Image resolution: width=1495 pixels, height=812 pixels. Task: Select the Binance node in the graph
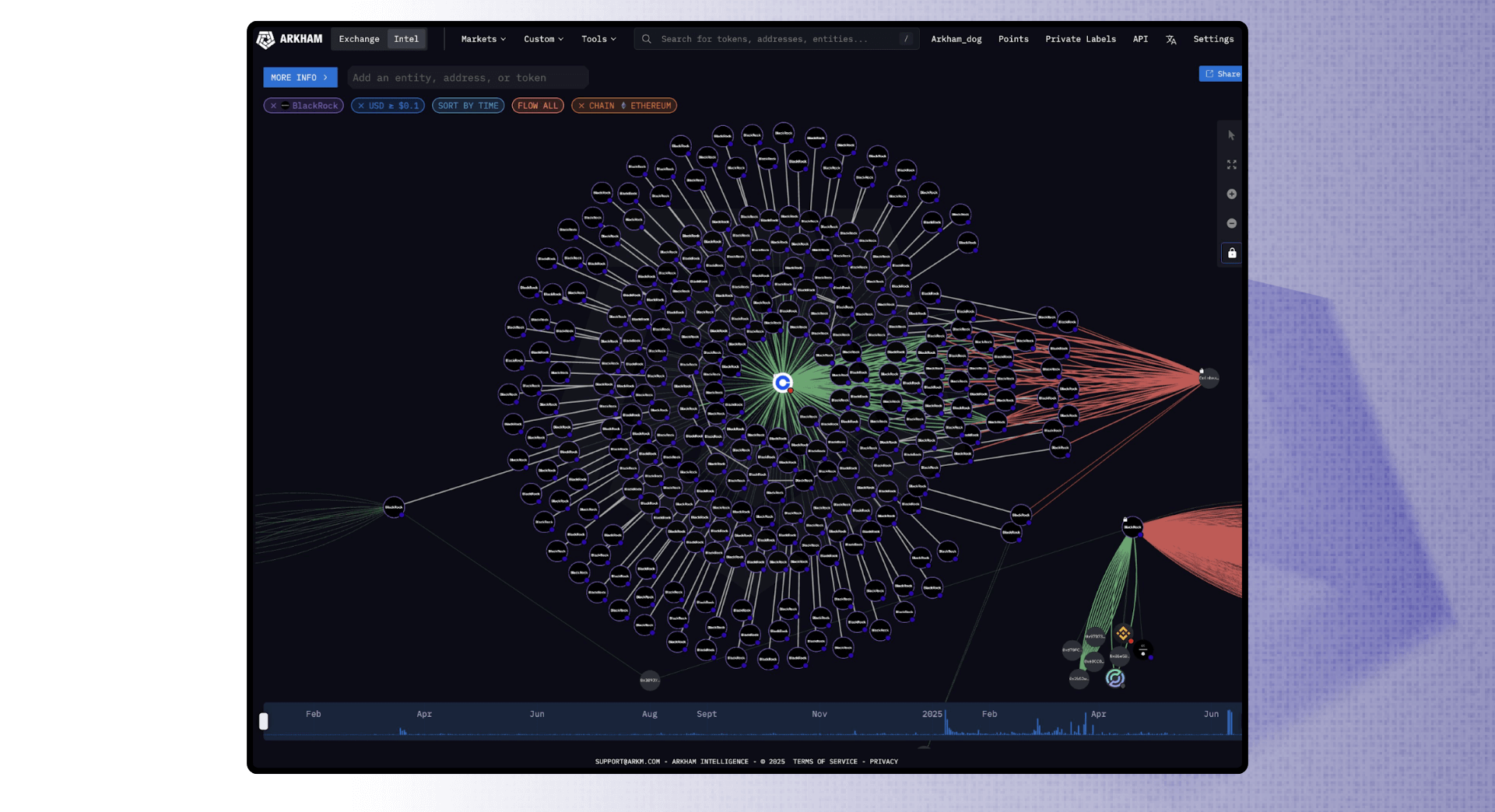[1122, 633]
